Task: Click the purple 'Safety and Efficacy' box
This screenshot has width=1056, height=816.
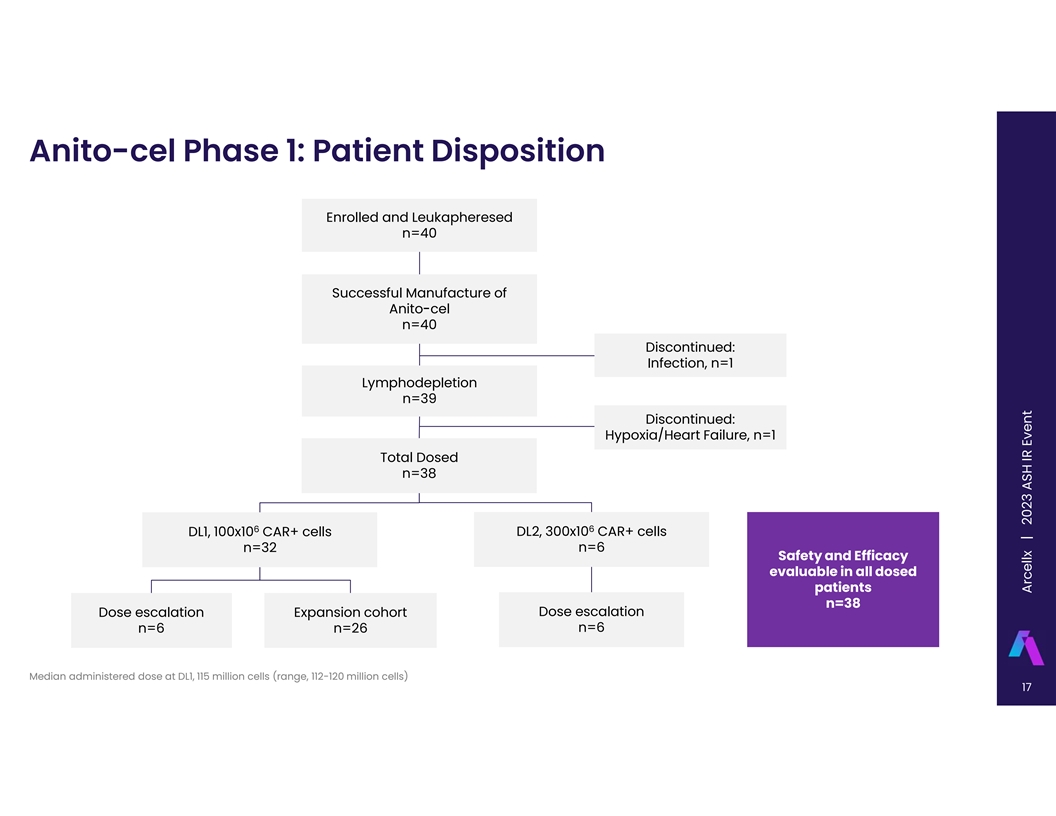Action: click(x=842, y=579)
